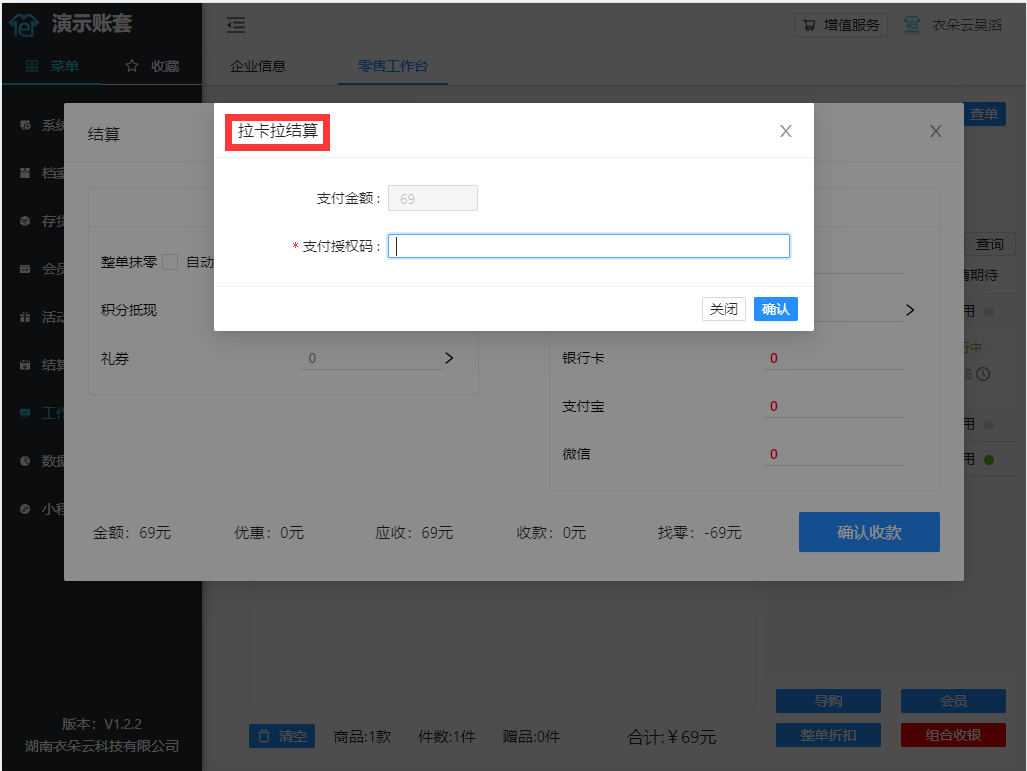Click the red 组合收银 button
This screenshot has height=771, width=1027.
tap(953, 735)
